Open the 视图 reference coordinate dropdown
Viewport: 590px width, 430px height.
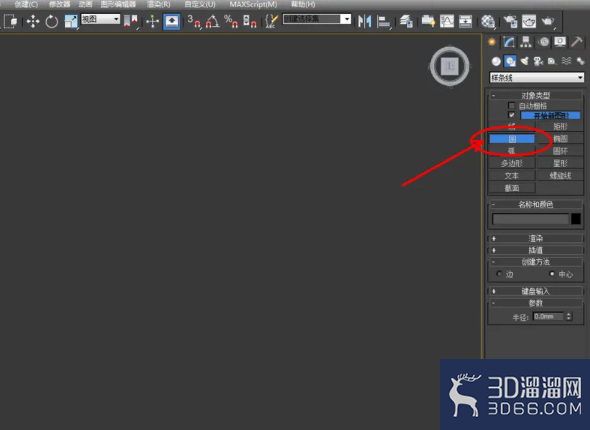(100, 19)
